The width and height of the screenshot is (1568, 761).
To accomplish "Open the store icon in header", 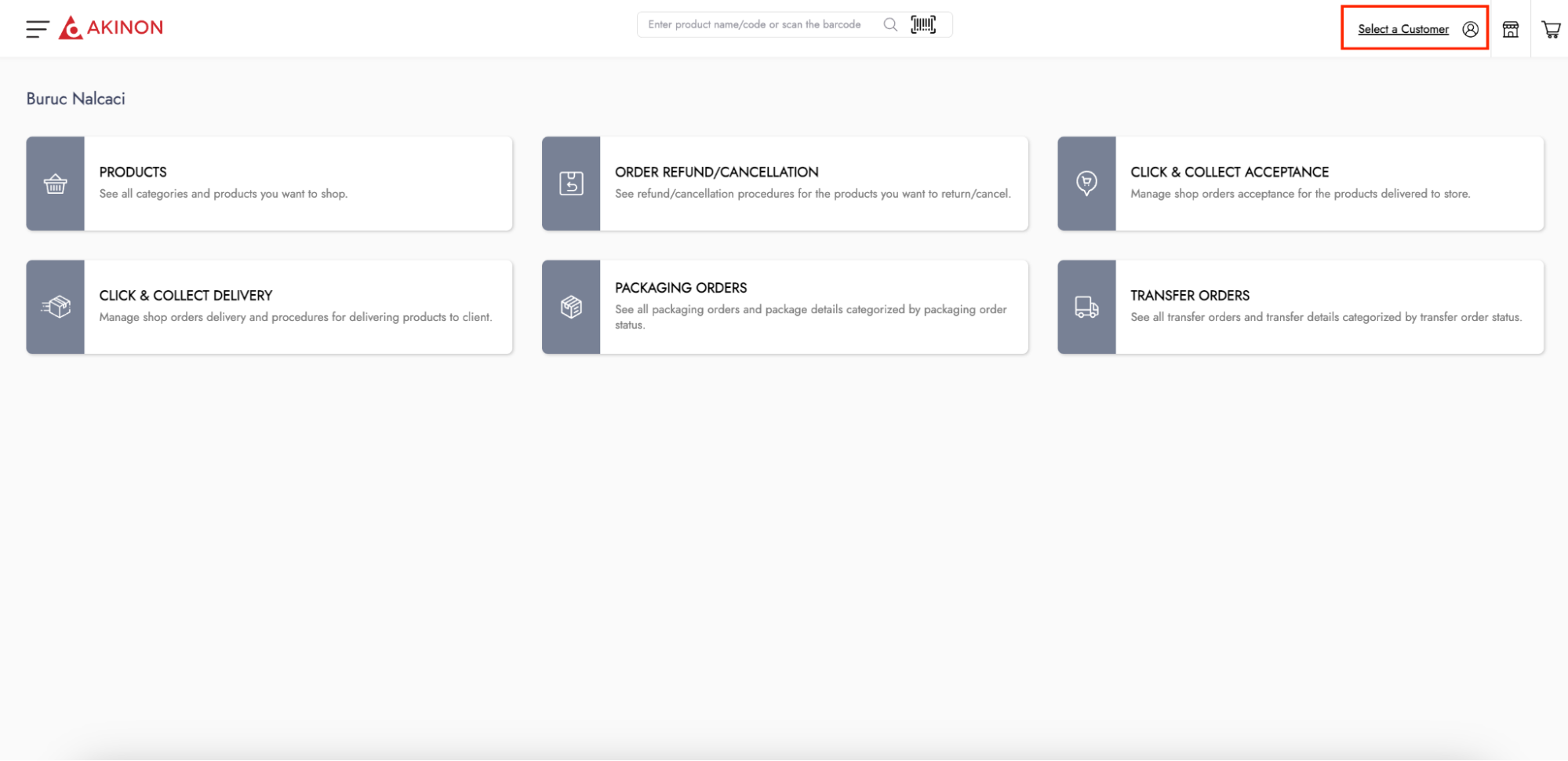I will (1510, 29).
